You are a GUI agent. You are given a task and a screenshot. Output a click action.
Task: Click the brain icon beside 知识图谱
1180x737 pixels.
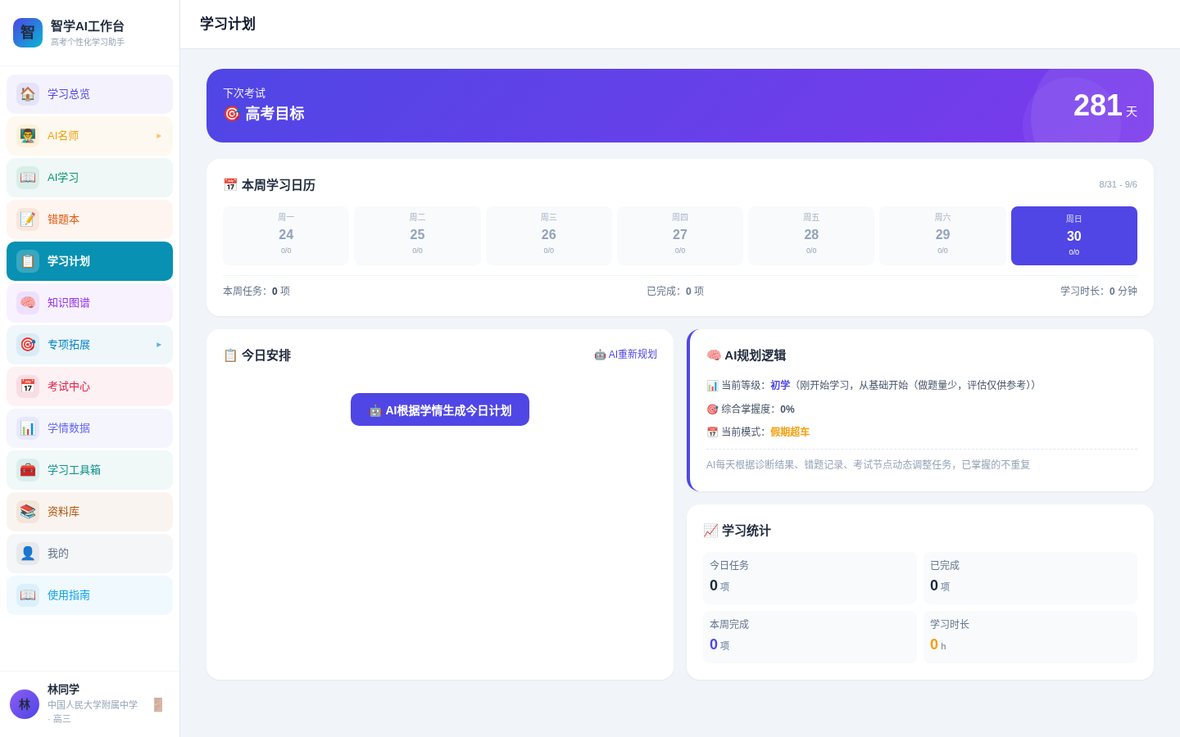point(28,303)
